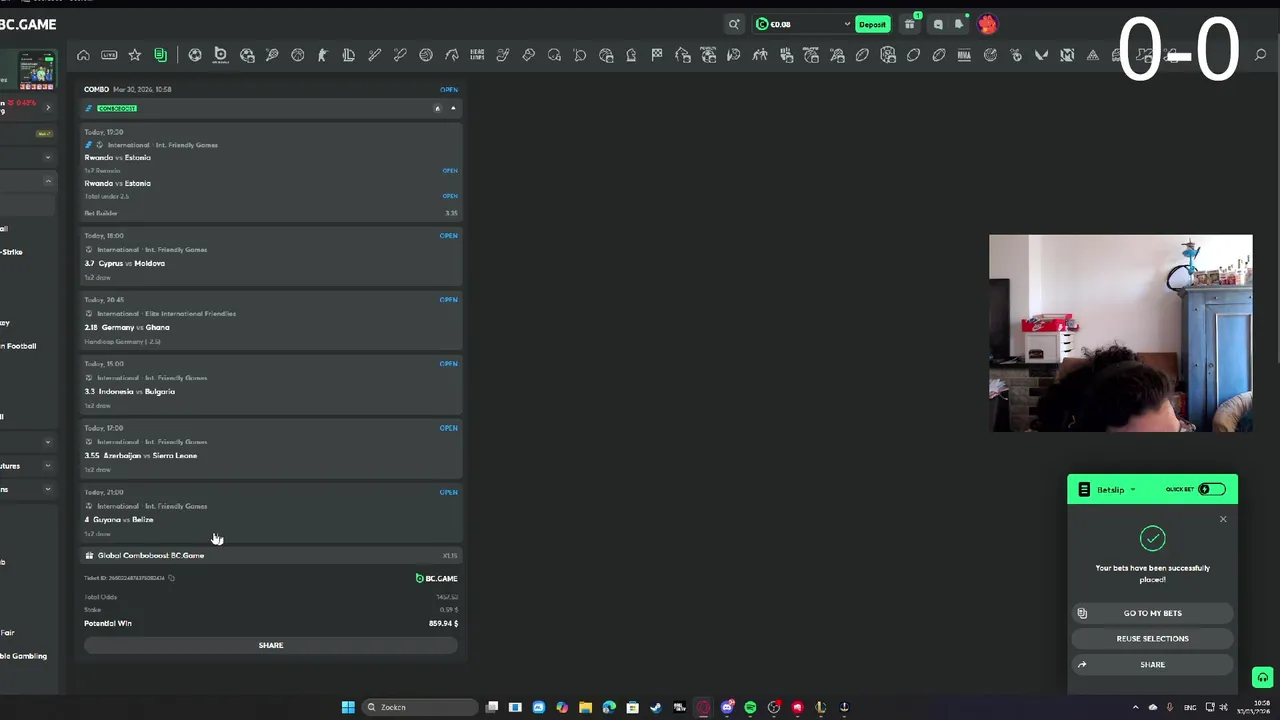Select the Counter-Strike shooter icon
Image resolution: width=1280 pixels, height=720 pixels.
click(x=323, y=55)
